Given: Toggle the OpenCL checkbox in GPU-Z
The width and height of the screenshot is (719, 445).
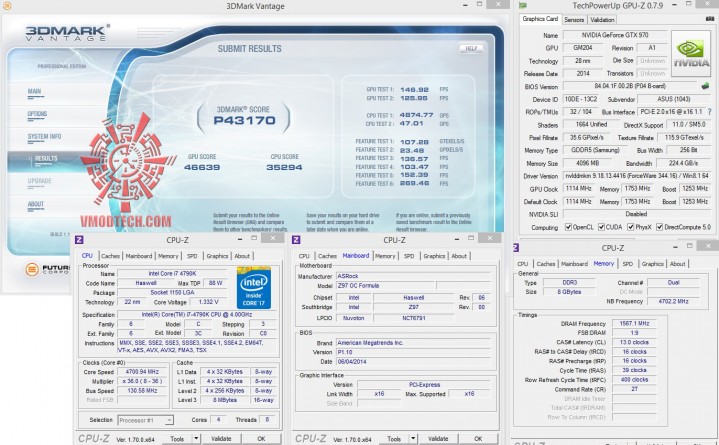Looking at the screenshot, I should pyautogui.click(x=568, y=227).
